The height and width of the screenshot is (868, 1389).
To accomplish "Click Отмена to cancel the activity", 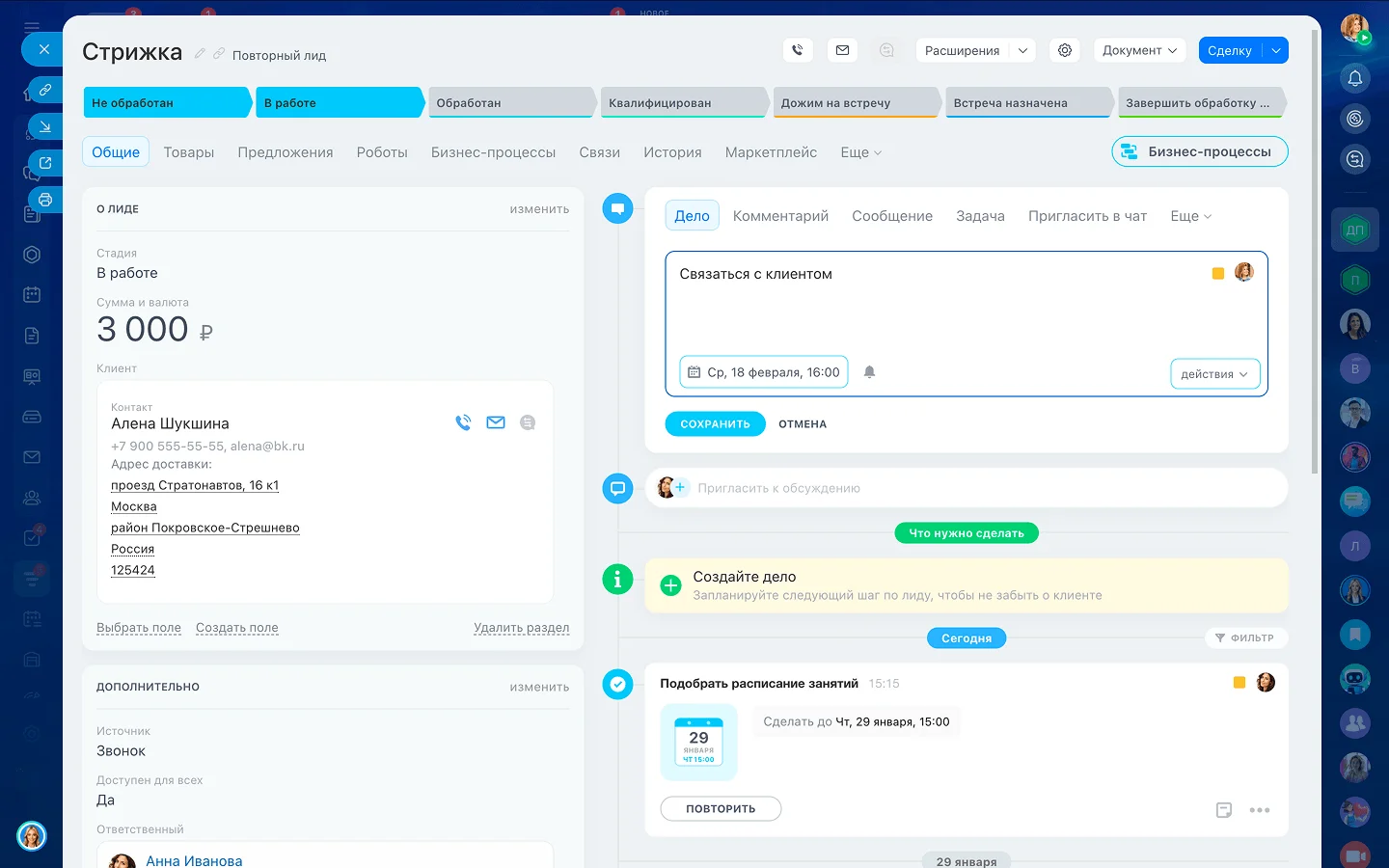I will pos(803,424).
